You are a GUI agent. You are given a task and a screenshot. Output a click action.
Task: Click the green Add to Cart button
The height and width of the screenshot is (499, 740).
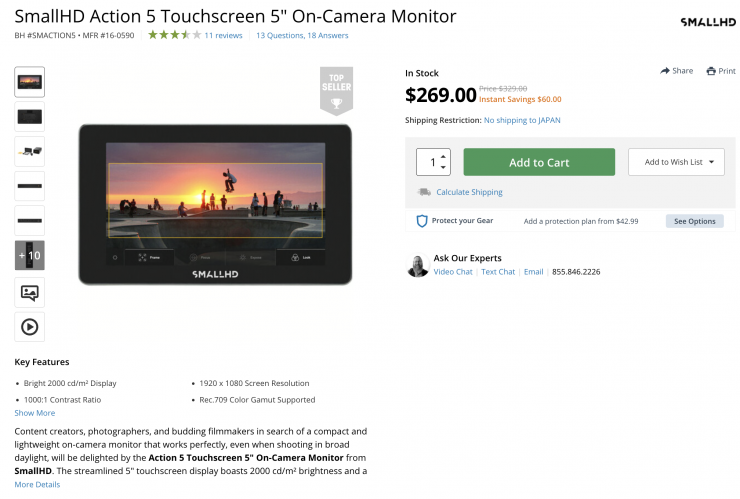[539, 162]
